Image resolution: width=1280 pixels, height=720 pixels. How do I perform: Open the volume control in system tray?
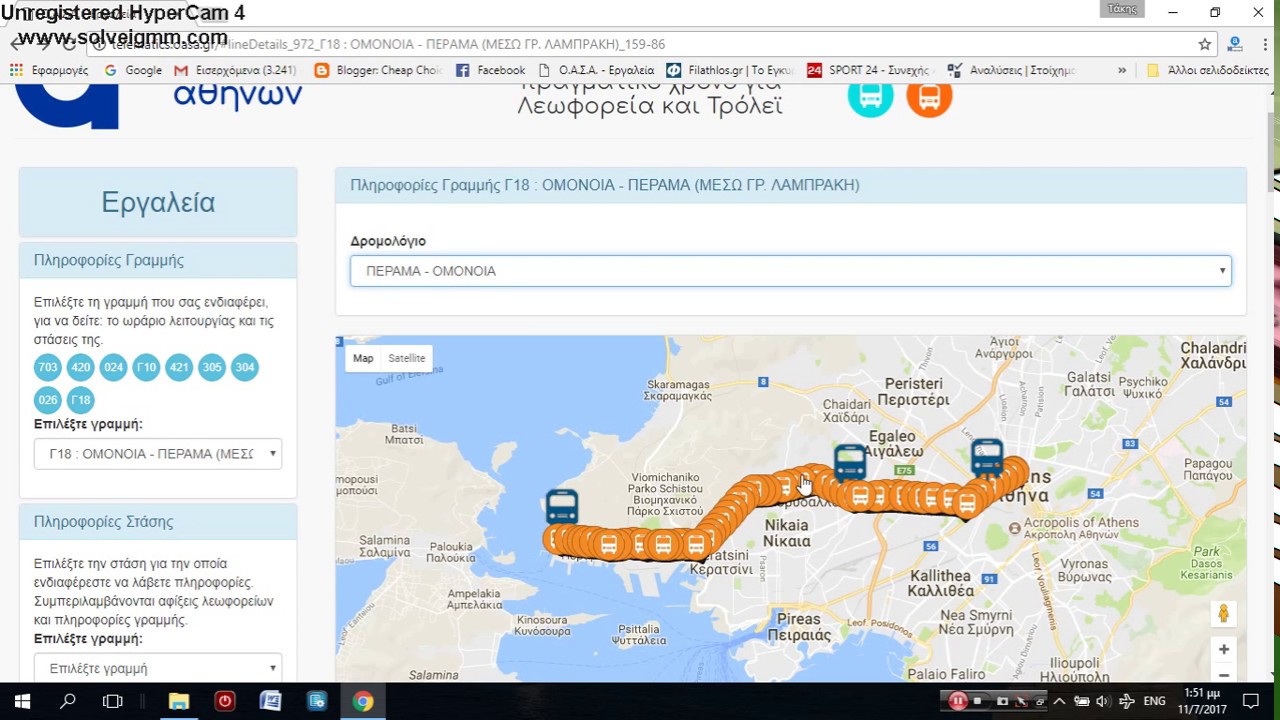[1103, 701]
